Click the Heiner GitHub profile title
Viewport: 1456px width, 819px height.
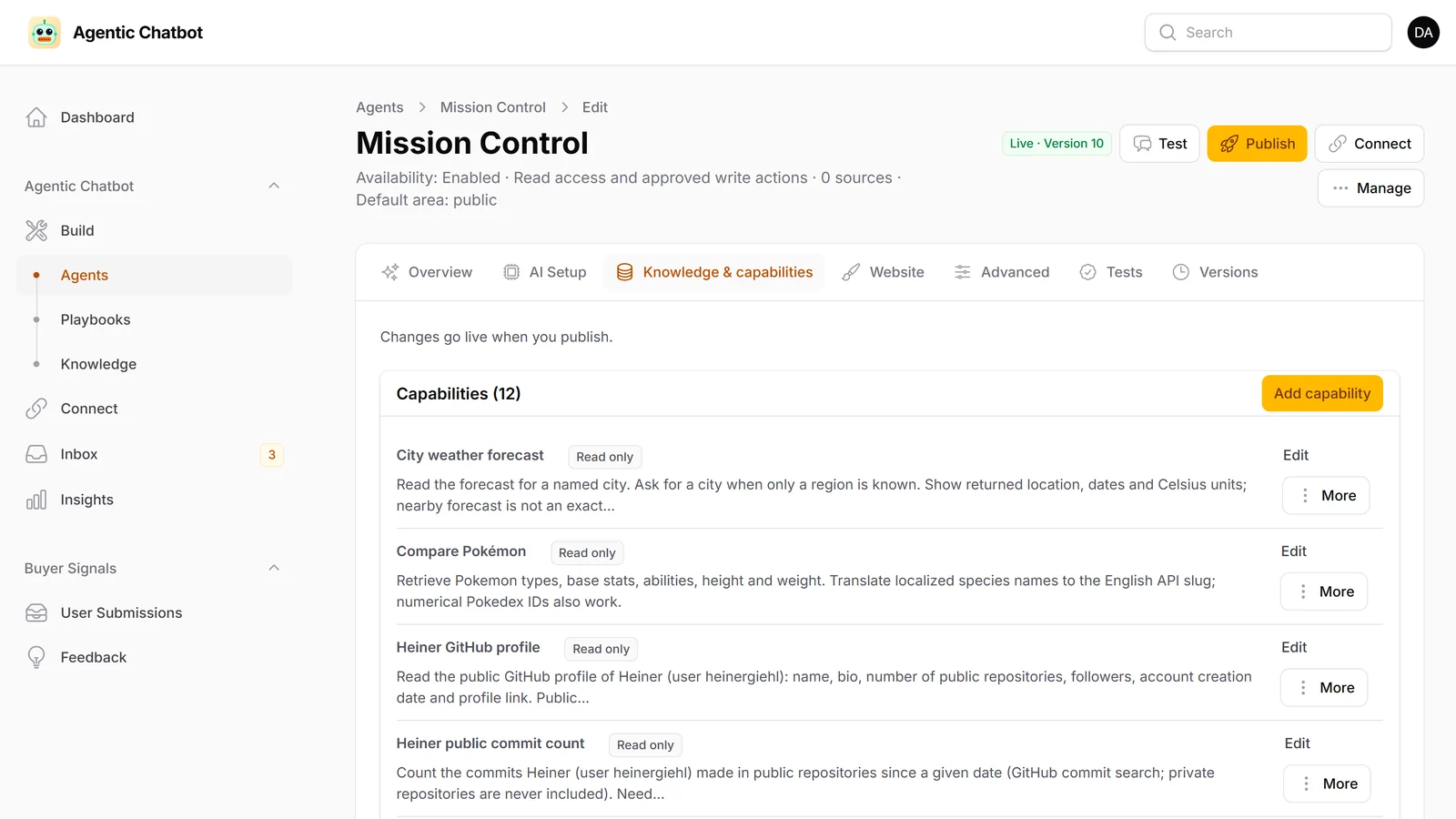[468, 647]
